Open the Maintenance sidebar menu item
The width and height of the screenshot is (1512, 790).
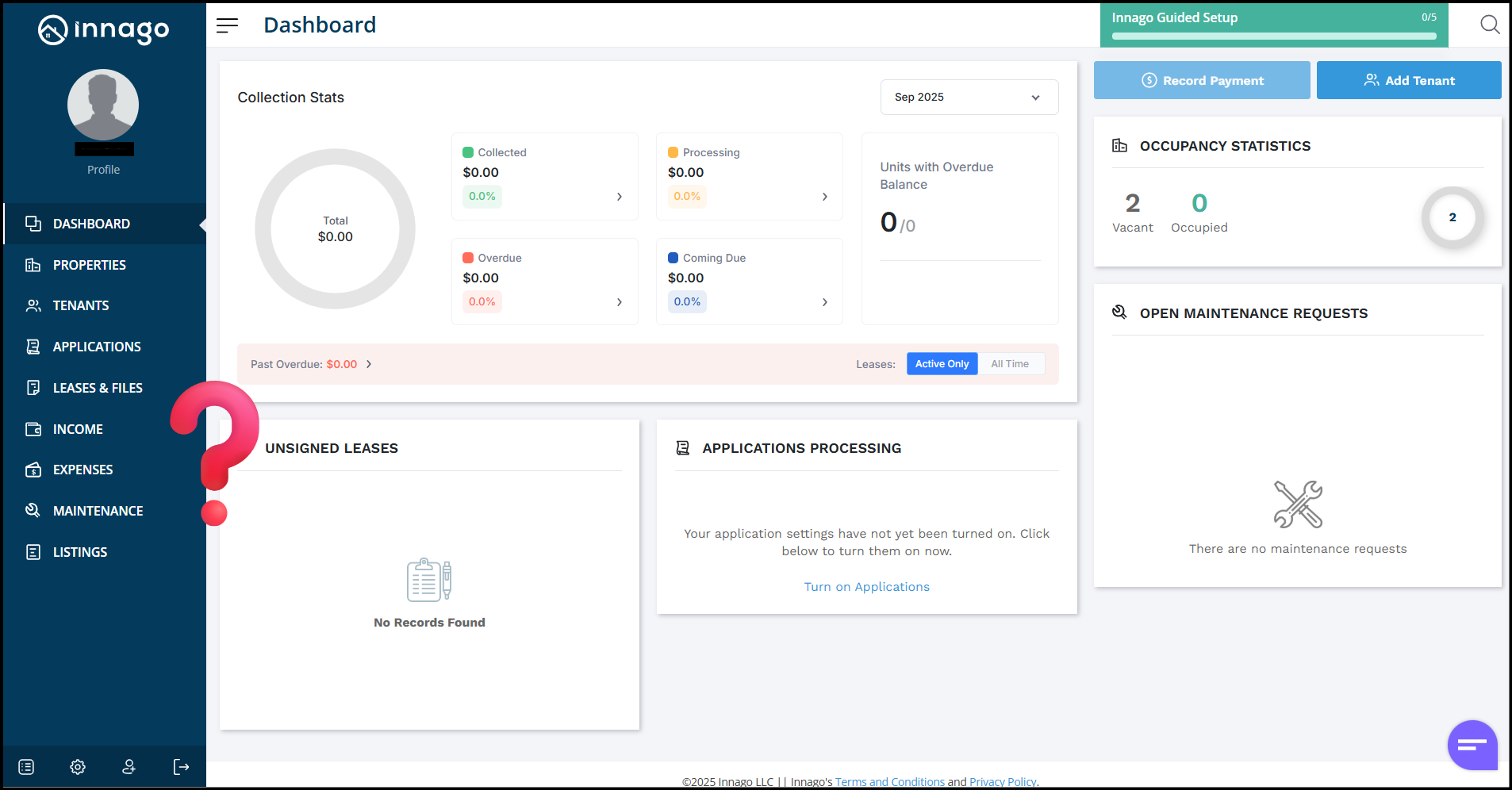coord(98,511)
